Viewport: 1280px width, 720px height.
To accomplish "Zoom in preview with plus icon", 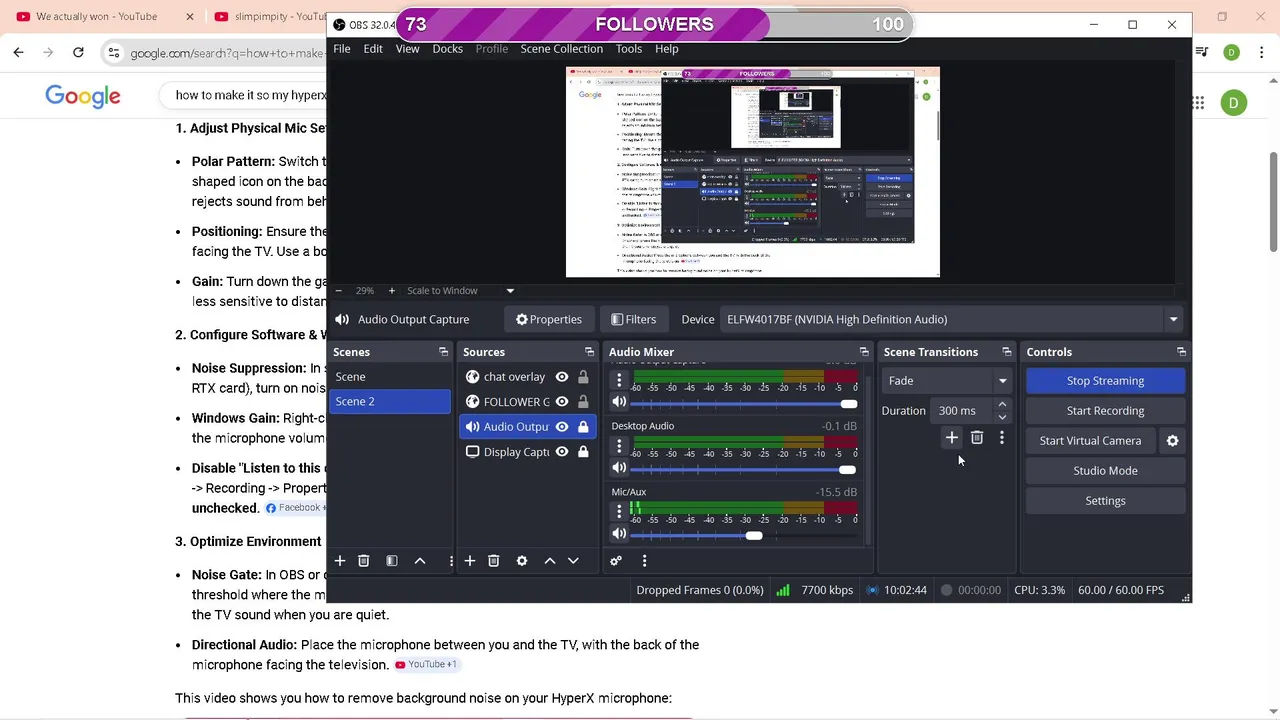I will [x=392, y=291].
